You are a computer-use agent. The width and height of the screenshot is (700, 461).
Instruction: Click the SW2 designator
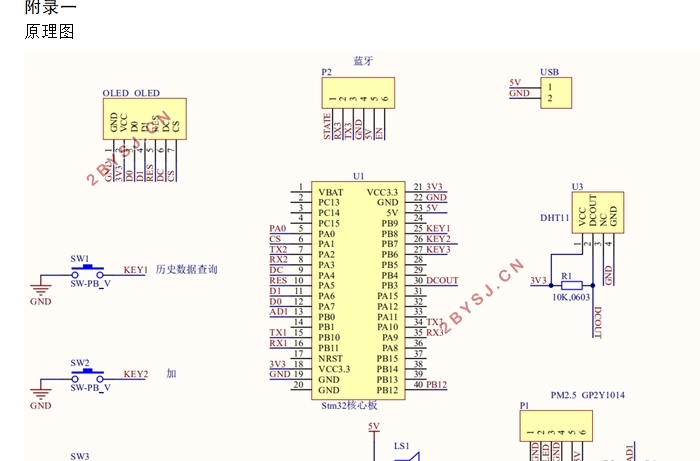tap(79, 363)
